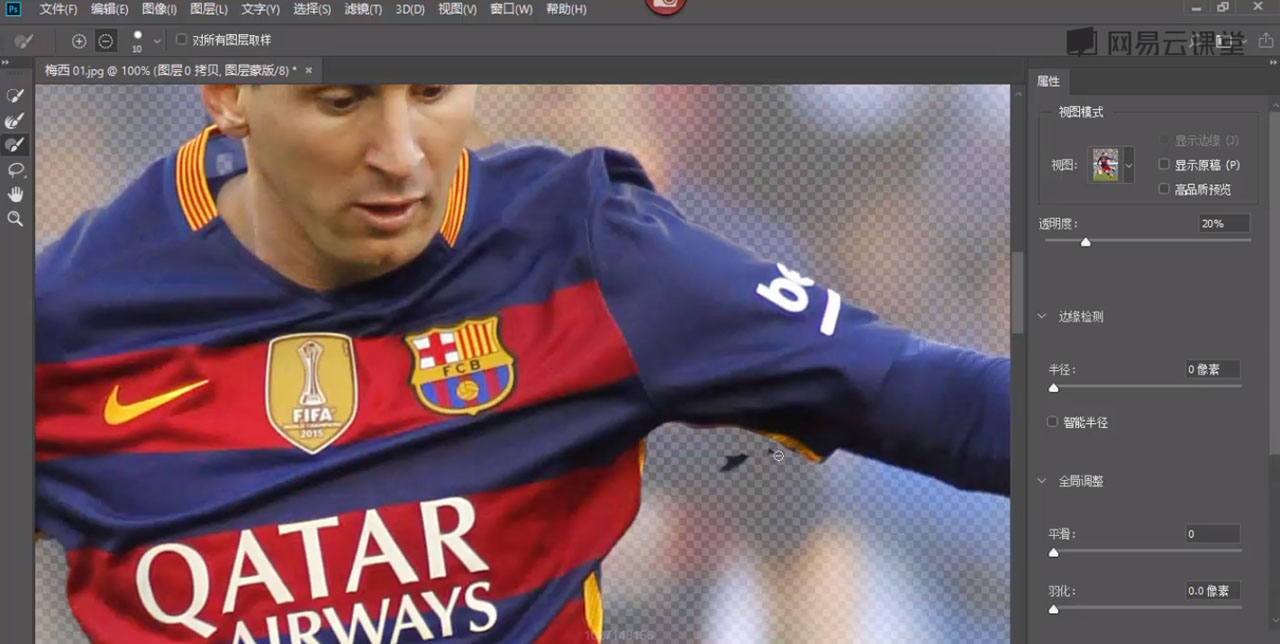Select the Hand tool
Image resolution: width=1280 pixels, height=644 pixels.
tap(15, 194)
